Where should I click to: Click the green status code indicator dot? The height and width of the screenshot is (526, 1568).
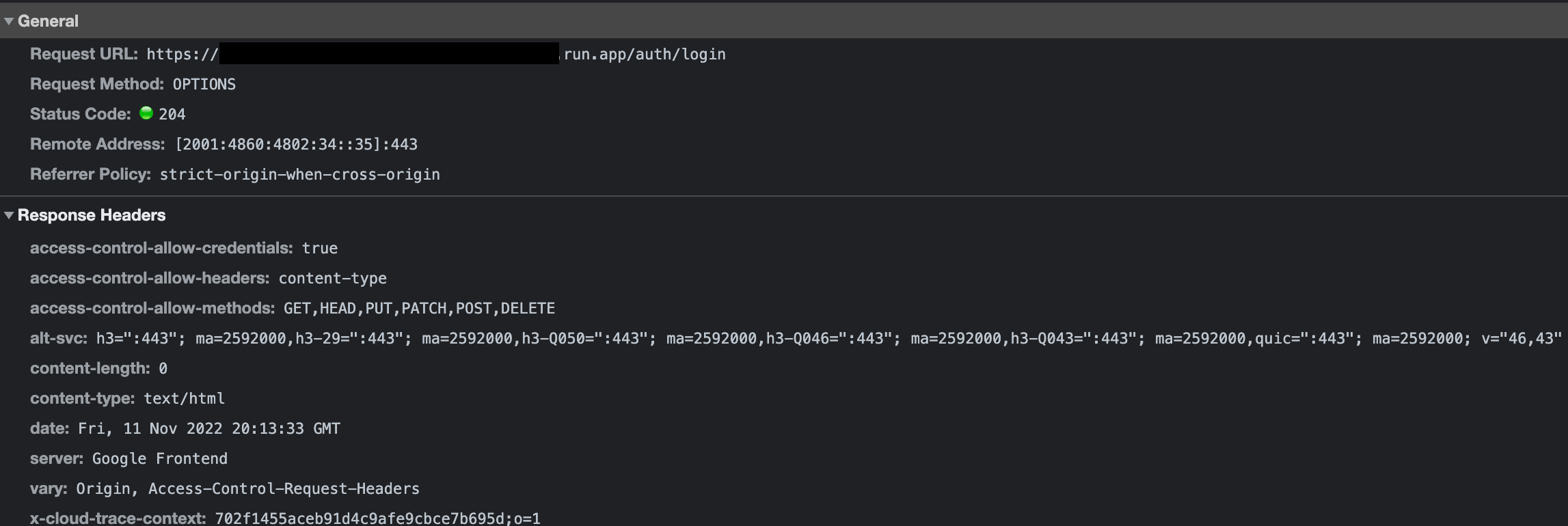click(x=146, y=113)
